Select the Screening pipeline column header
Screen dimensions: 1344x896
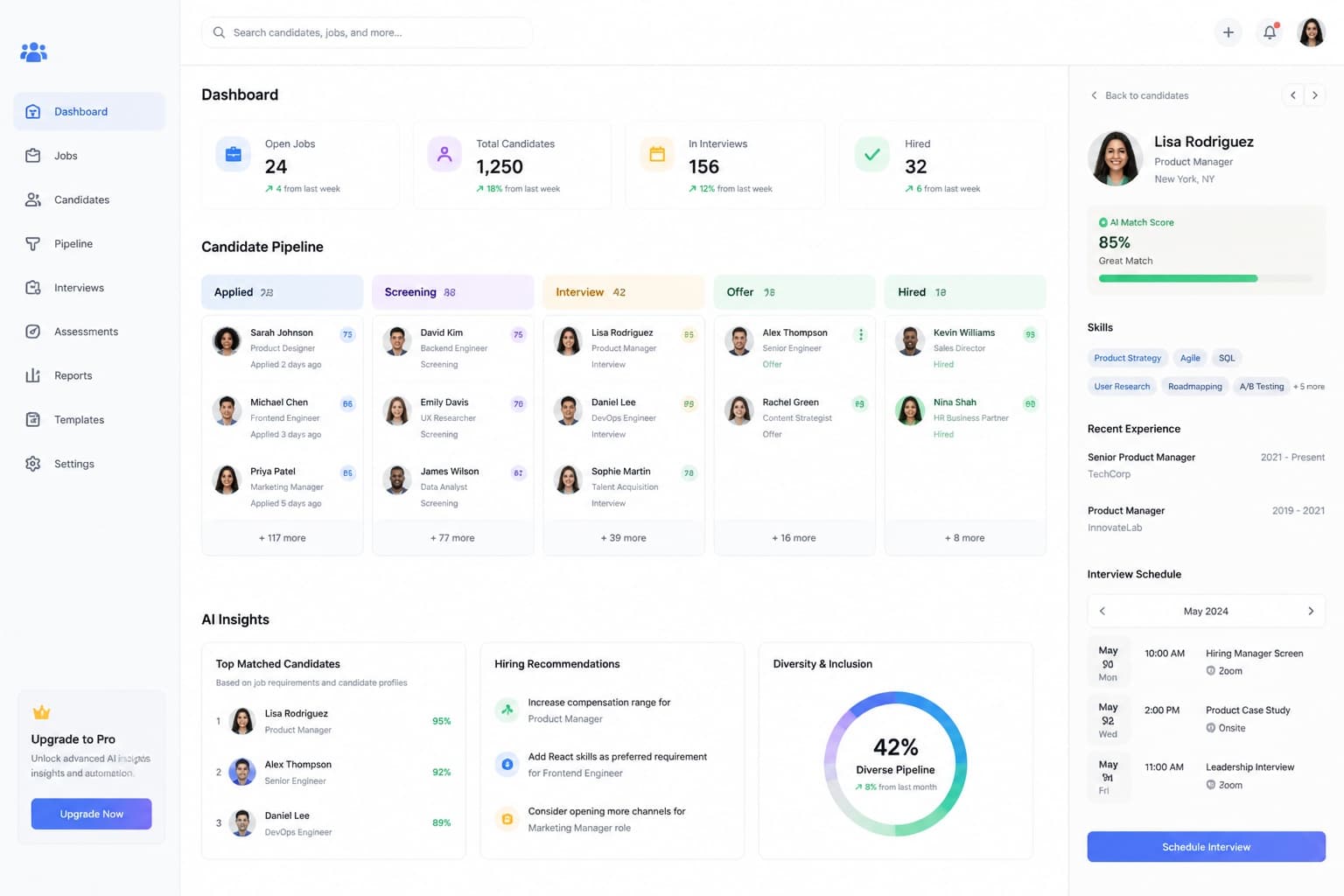[x=452, y=292]
